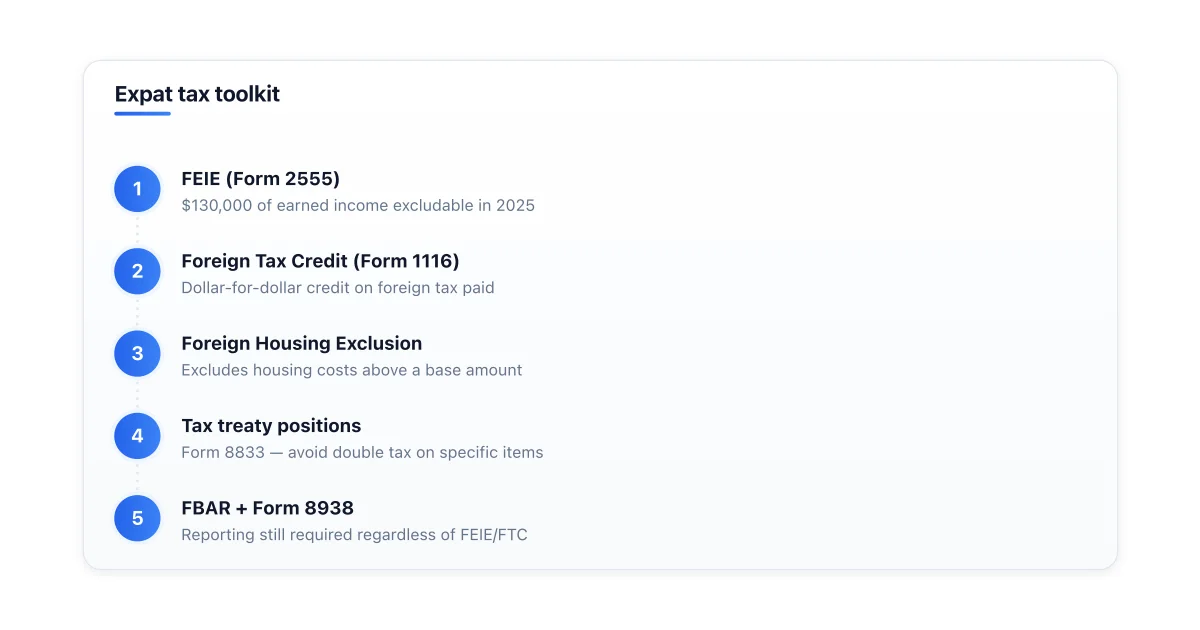Click the dotted connector between steps 1 and 2
This screenshot has width=1200, height=630.
point(138,230)
